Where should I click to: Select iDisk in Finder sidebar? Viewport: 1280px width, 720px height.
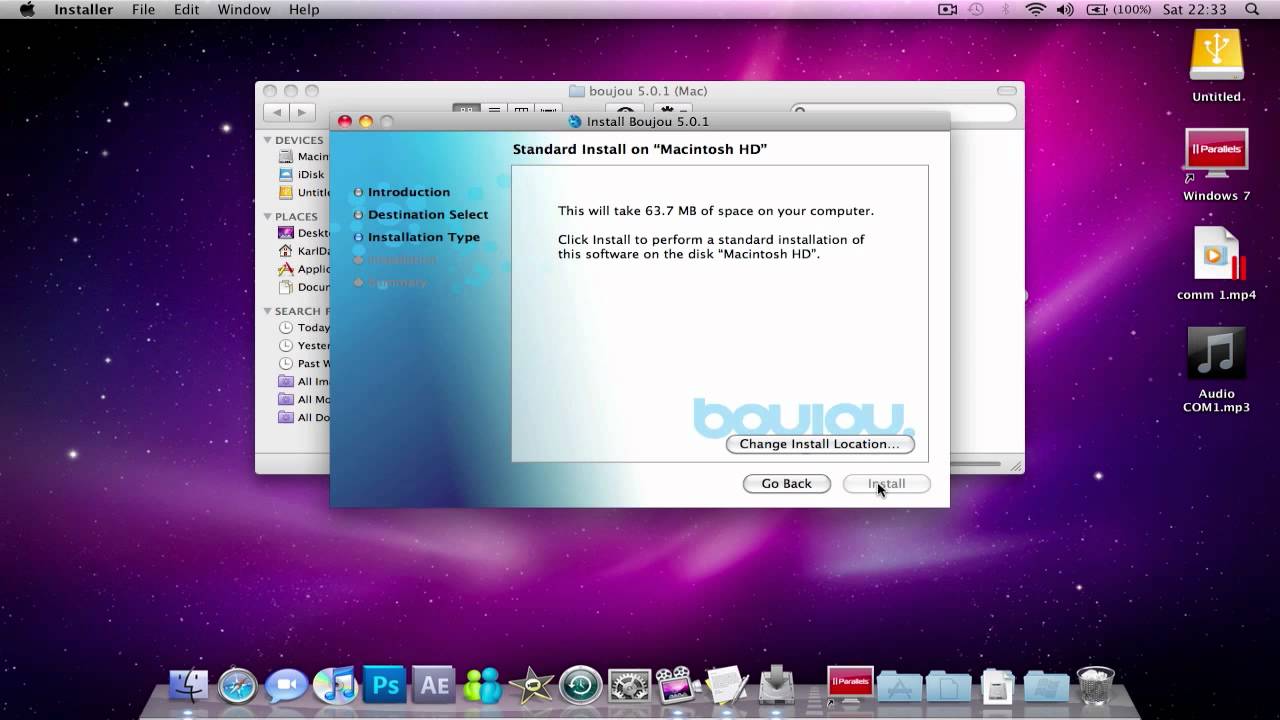coord(303,175)
